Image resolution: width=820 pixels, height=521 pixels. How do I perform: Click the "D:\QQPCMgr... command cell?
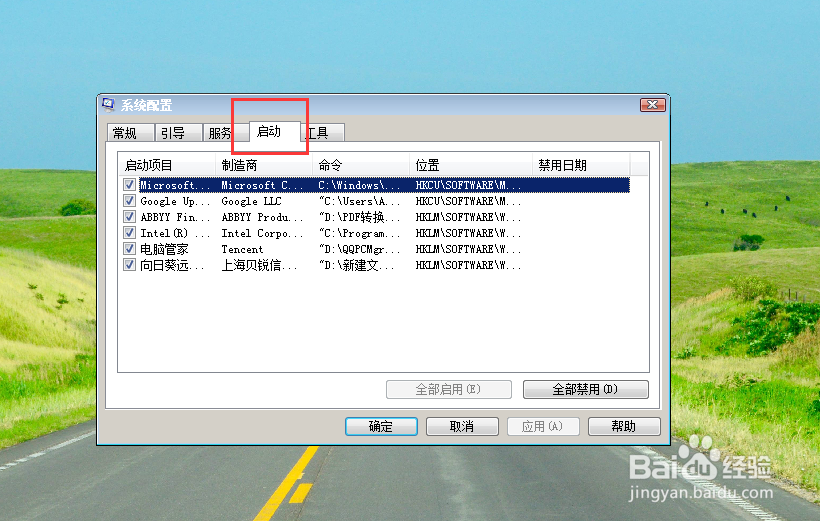point(359,250)
